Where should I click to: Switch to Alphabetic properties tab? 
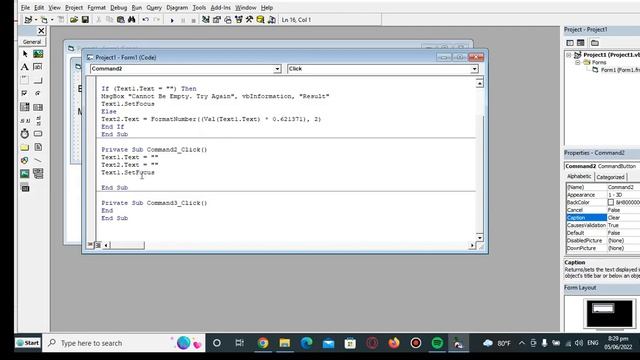579,176
